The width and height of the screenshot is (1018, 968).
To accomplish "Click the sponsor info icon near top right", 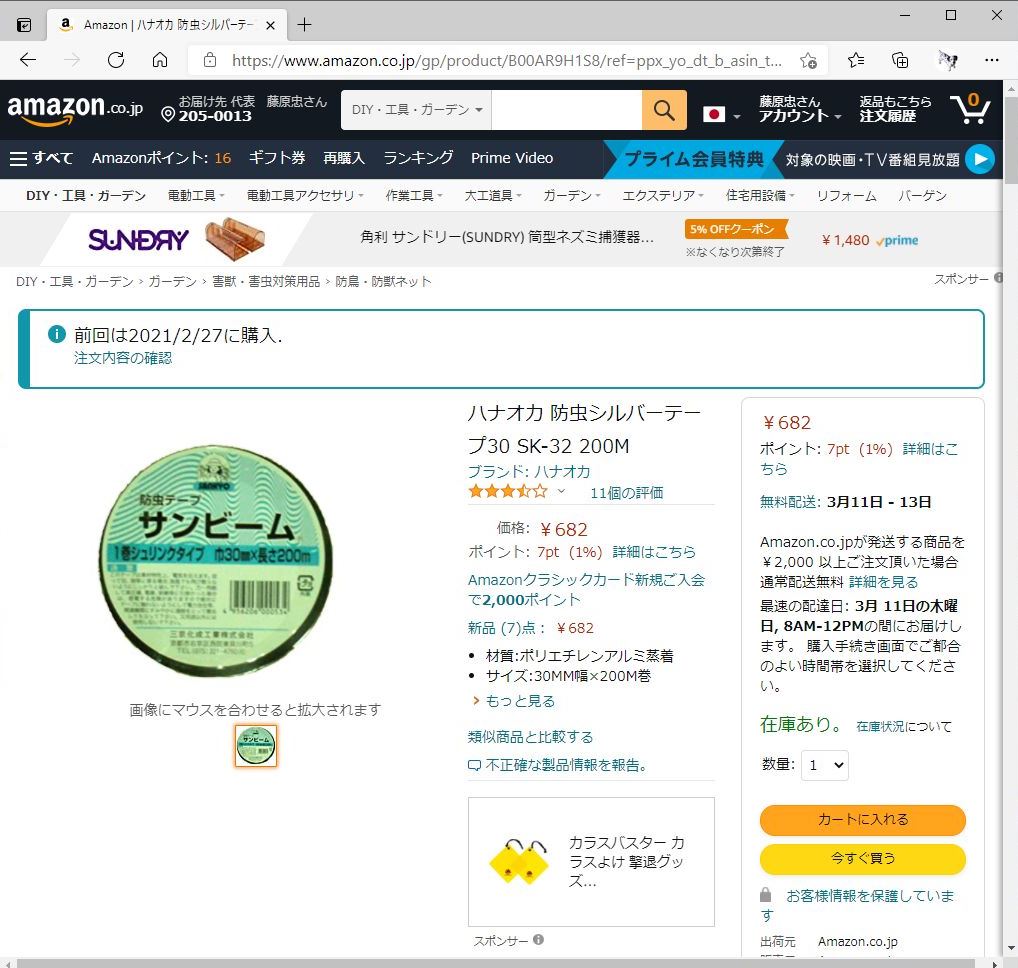I will click(x=999, y=278).
